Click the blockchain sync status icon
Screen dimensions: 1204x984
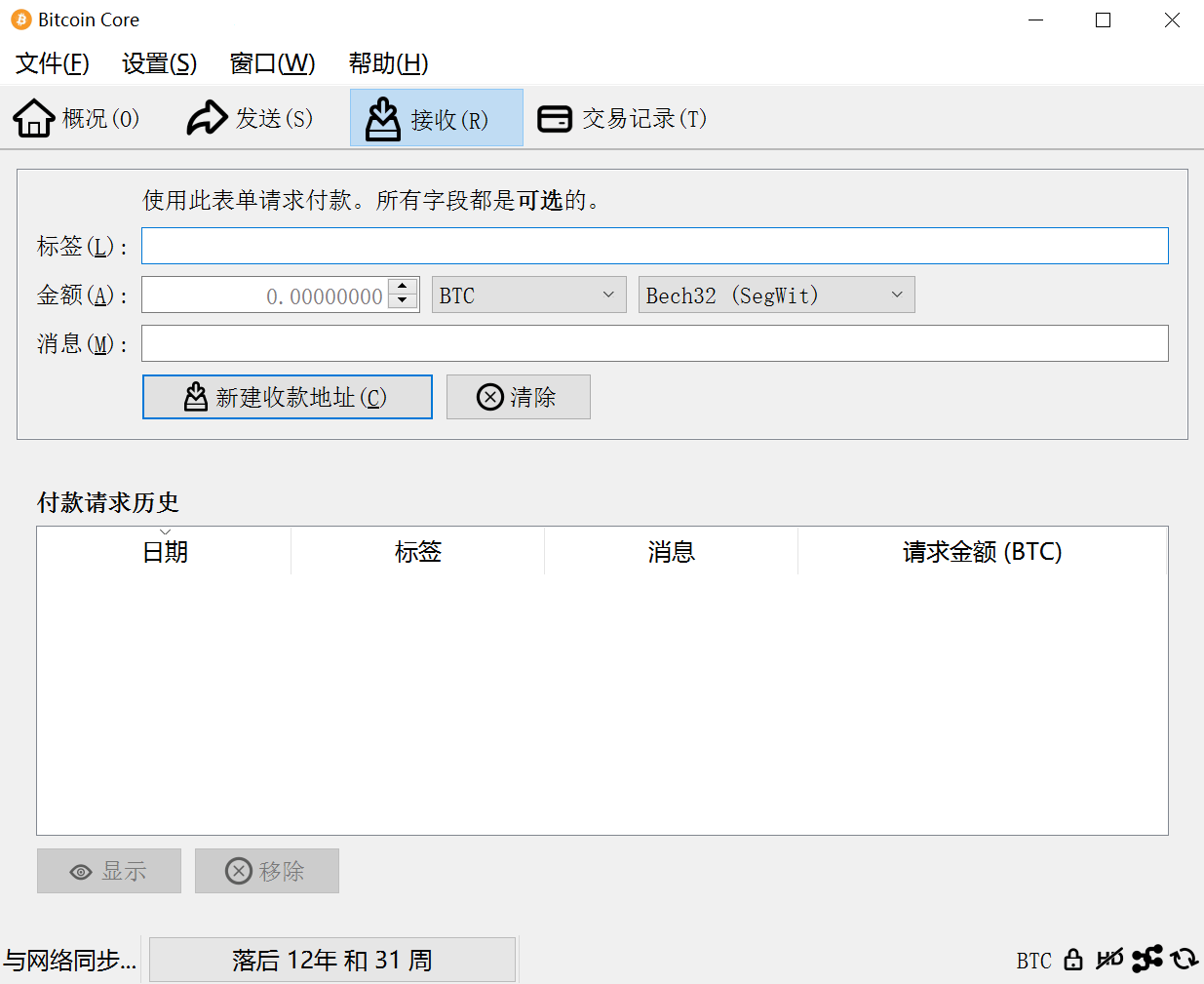pyautogui.click(x=1185, y=960)
